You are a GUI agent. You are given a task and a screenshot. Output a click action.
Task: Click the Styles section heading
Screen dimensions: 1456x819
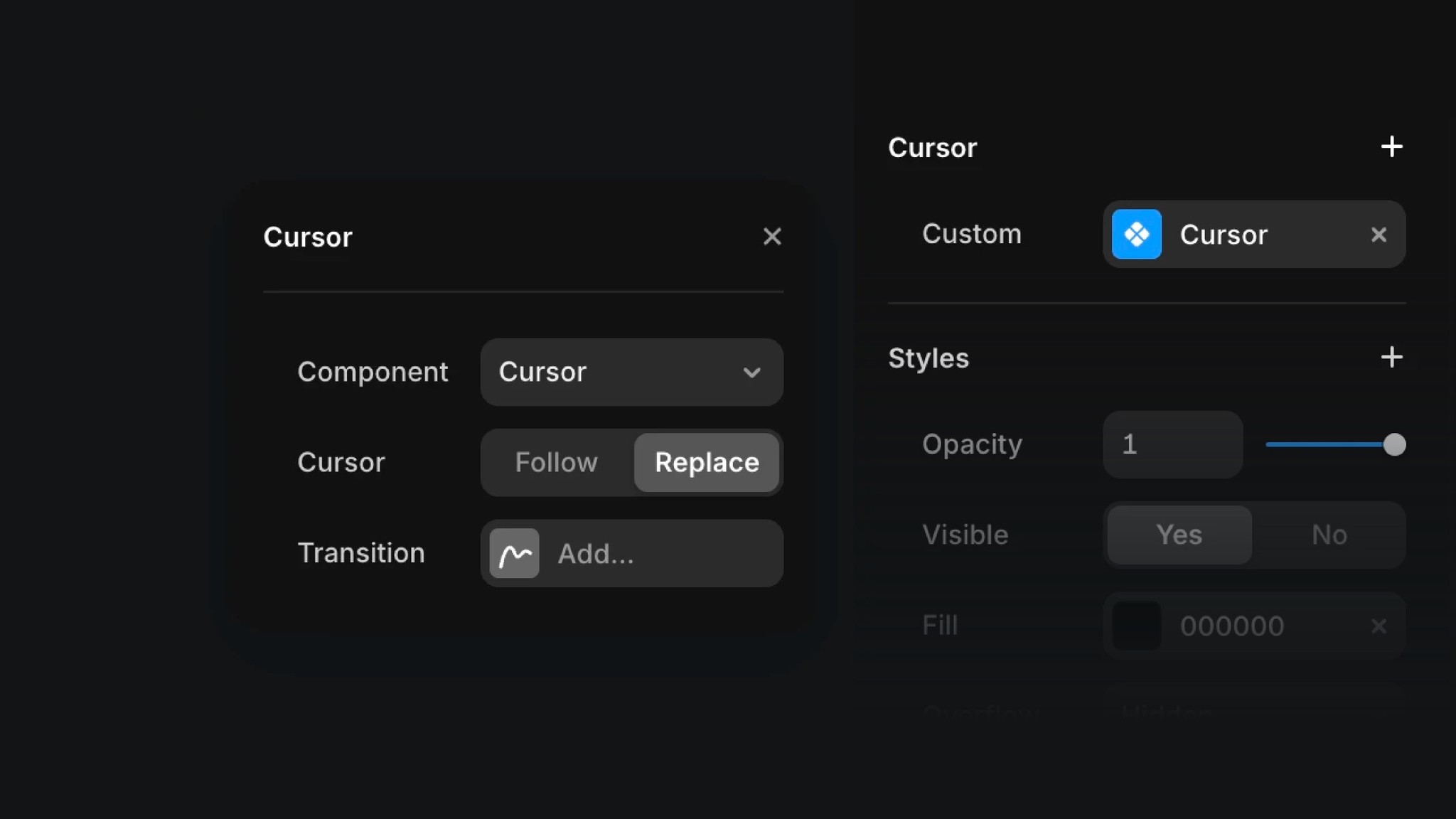click(928, 358)
